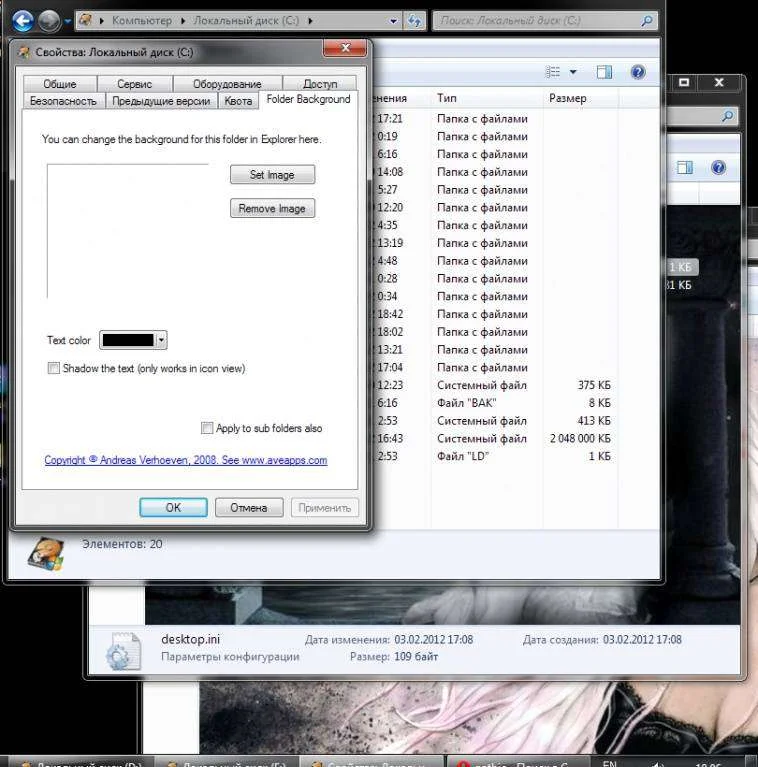Switch to the Безопасность tab
Image resolution: width=758 pixels, height=767 pixels.
click(x=64, y=101)
